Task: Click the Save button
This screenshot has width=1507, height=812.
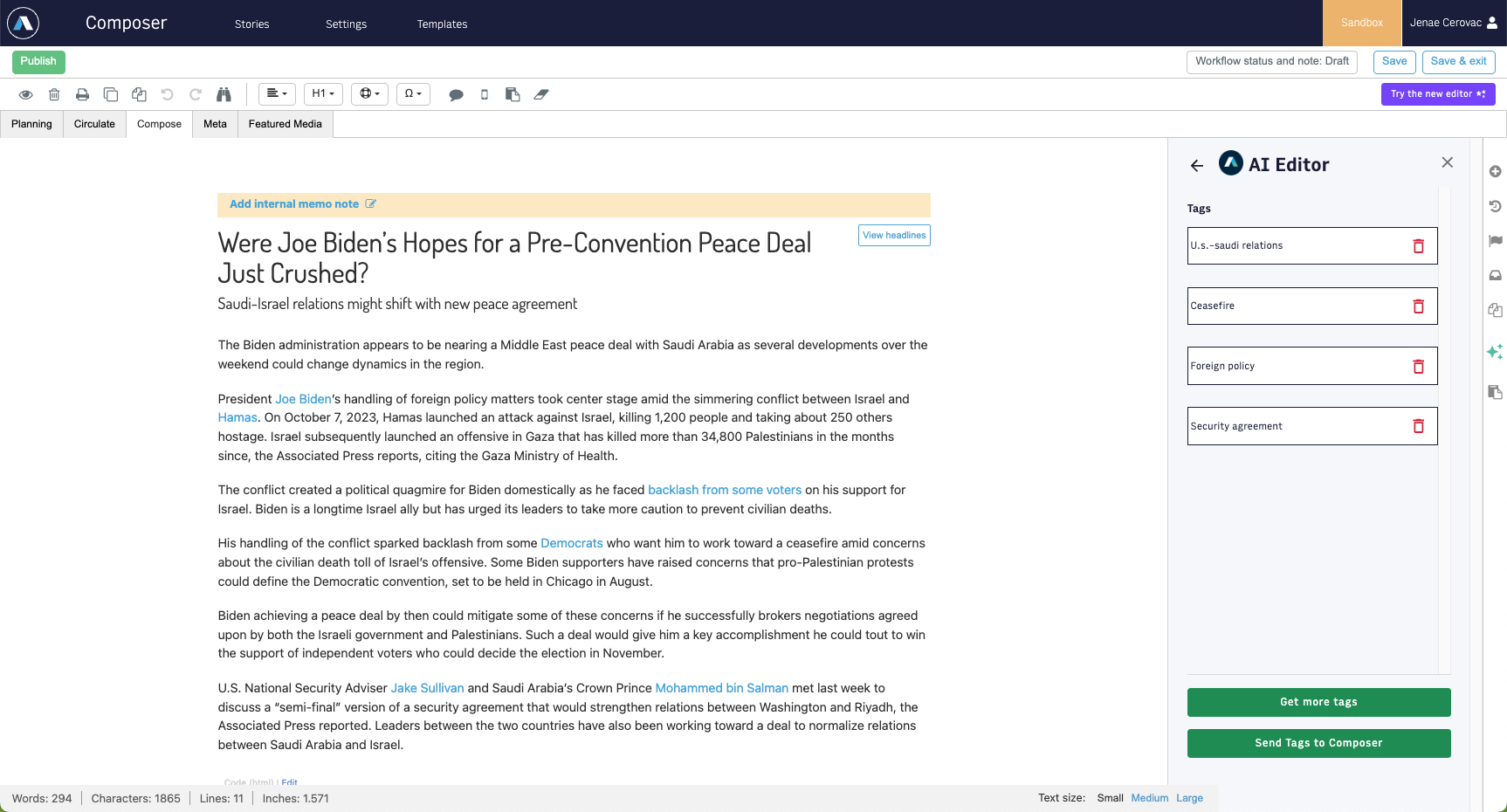Action: pyautogui.click(x=1394, y=62)
